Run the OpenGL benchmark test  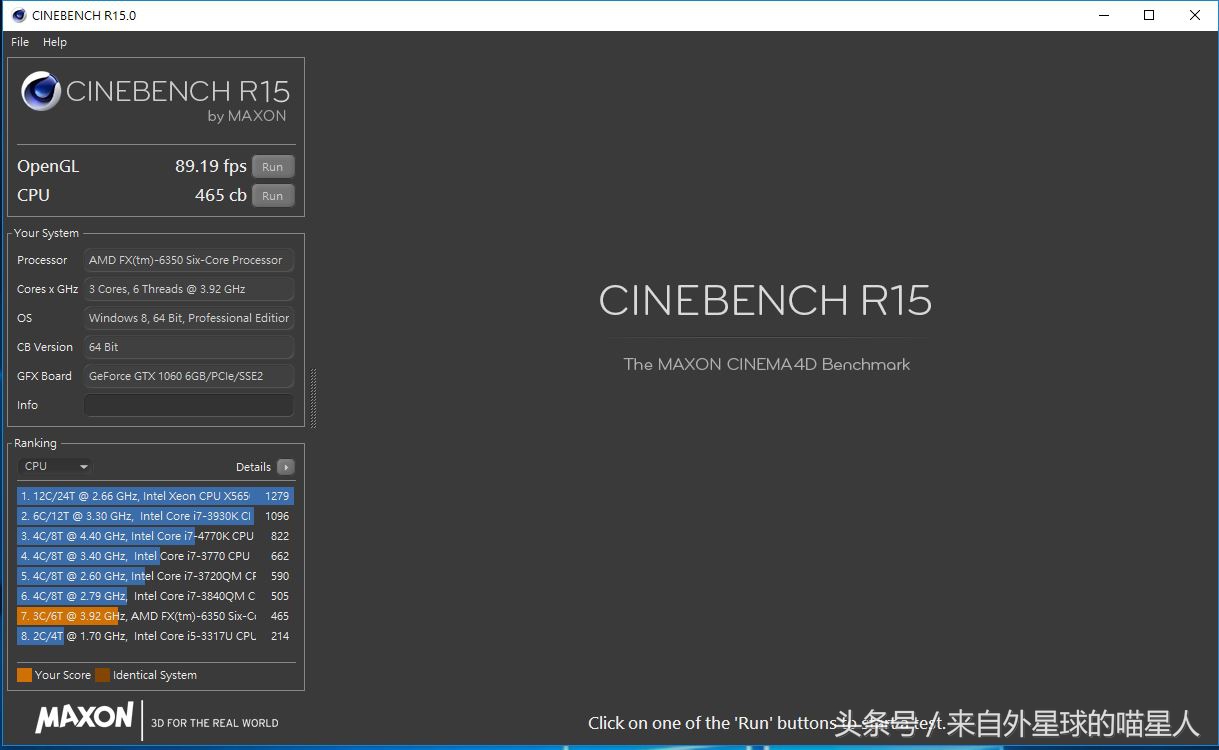(x=272, y=167)
